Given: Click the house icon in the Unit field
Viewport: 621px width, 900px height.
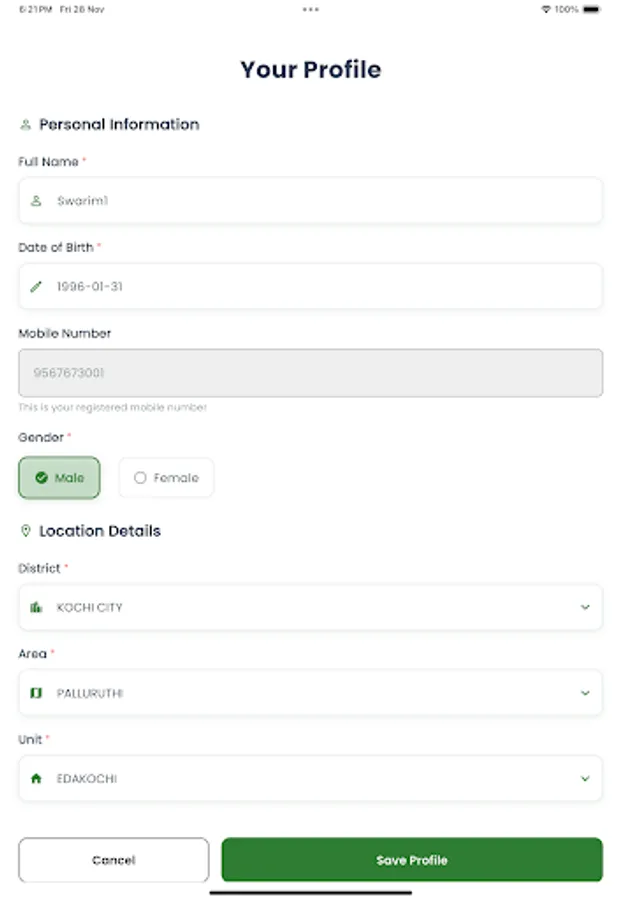Looking at the screenshot, I should 38,778.
